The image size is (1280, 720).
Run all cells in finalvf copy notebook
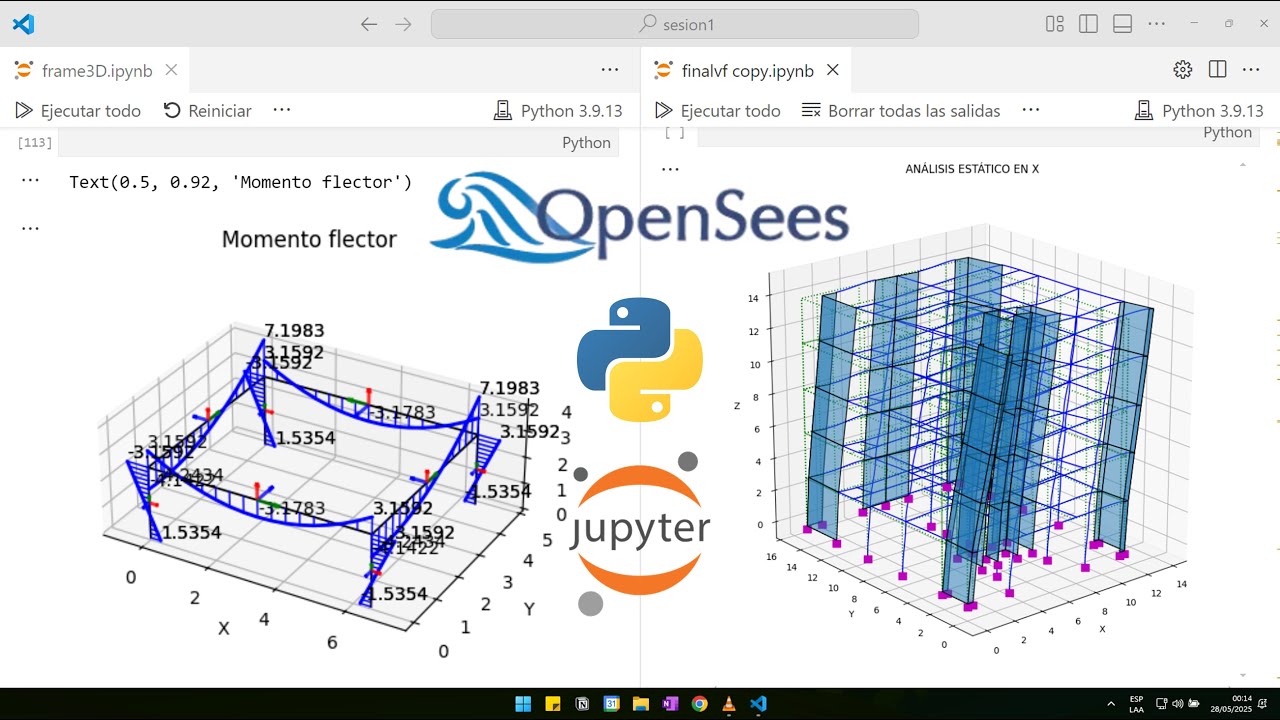tap(717, 111)
